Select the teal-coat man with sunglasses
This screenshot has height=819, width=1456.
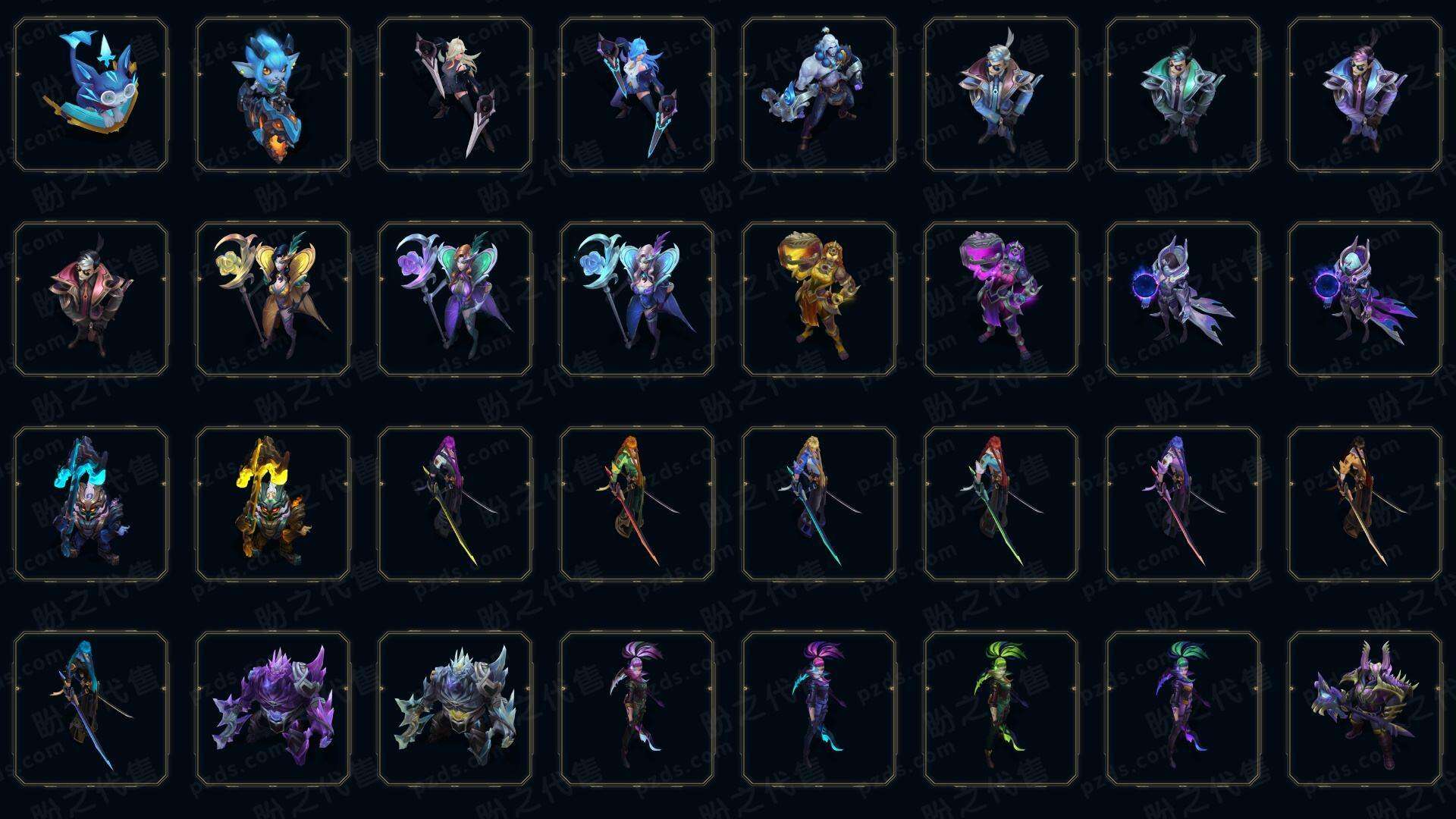pos(1183,94)
